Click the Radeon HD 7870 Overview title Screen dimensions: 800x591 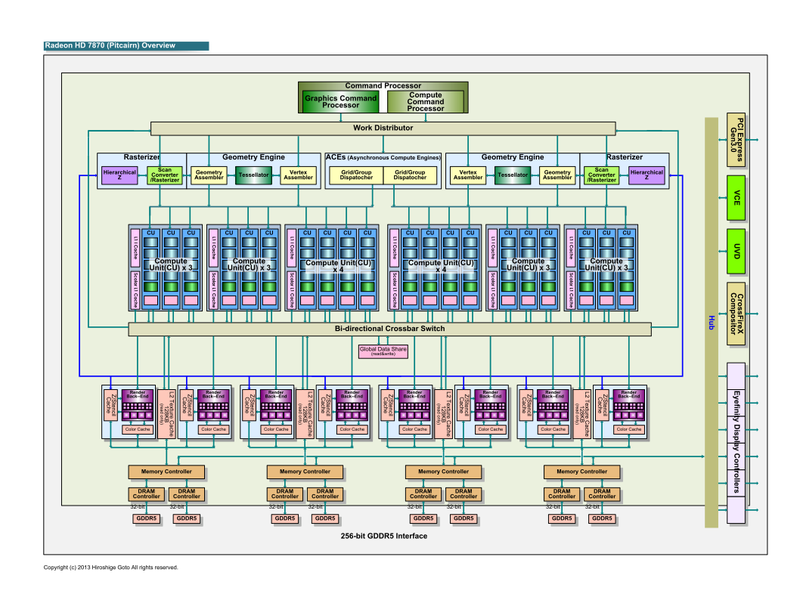coord(126,46)
